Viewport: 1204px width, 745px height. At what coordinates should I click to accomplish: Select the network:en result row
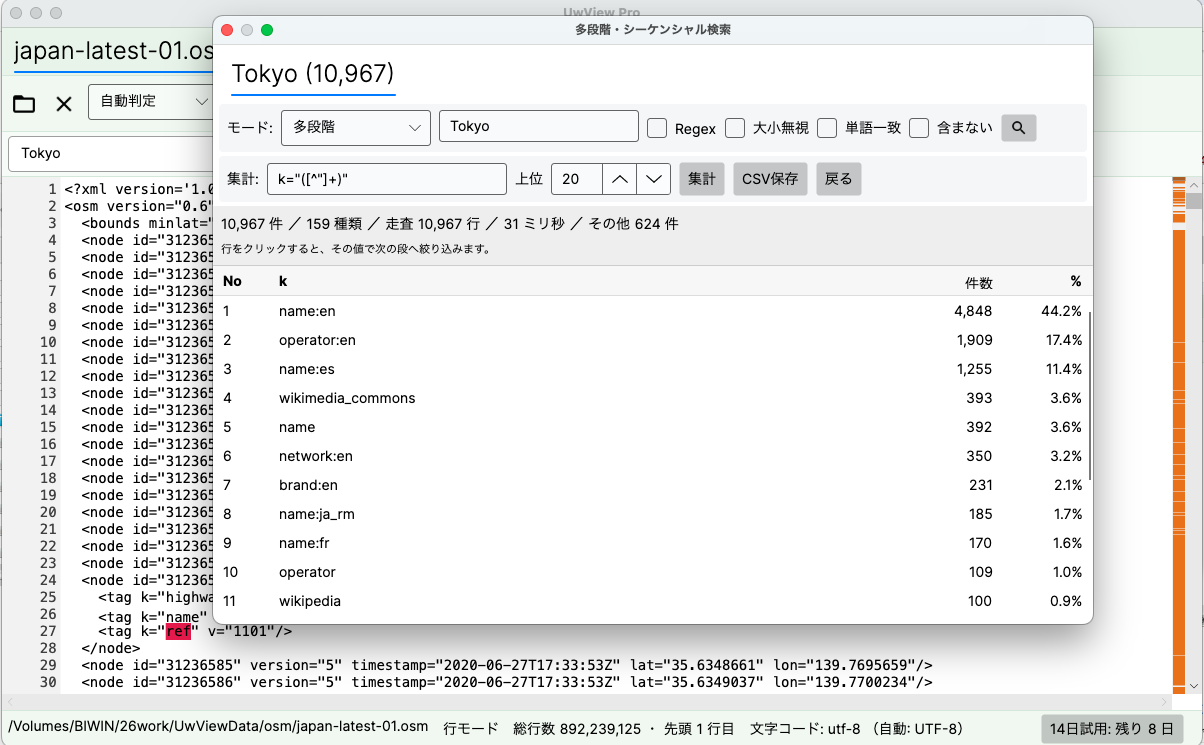[x=652, y=456]
